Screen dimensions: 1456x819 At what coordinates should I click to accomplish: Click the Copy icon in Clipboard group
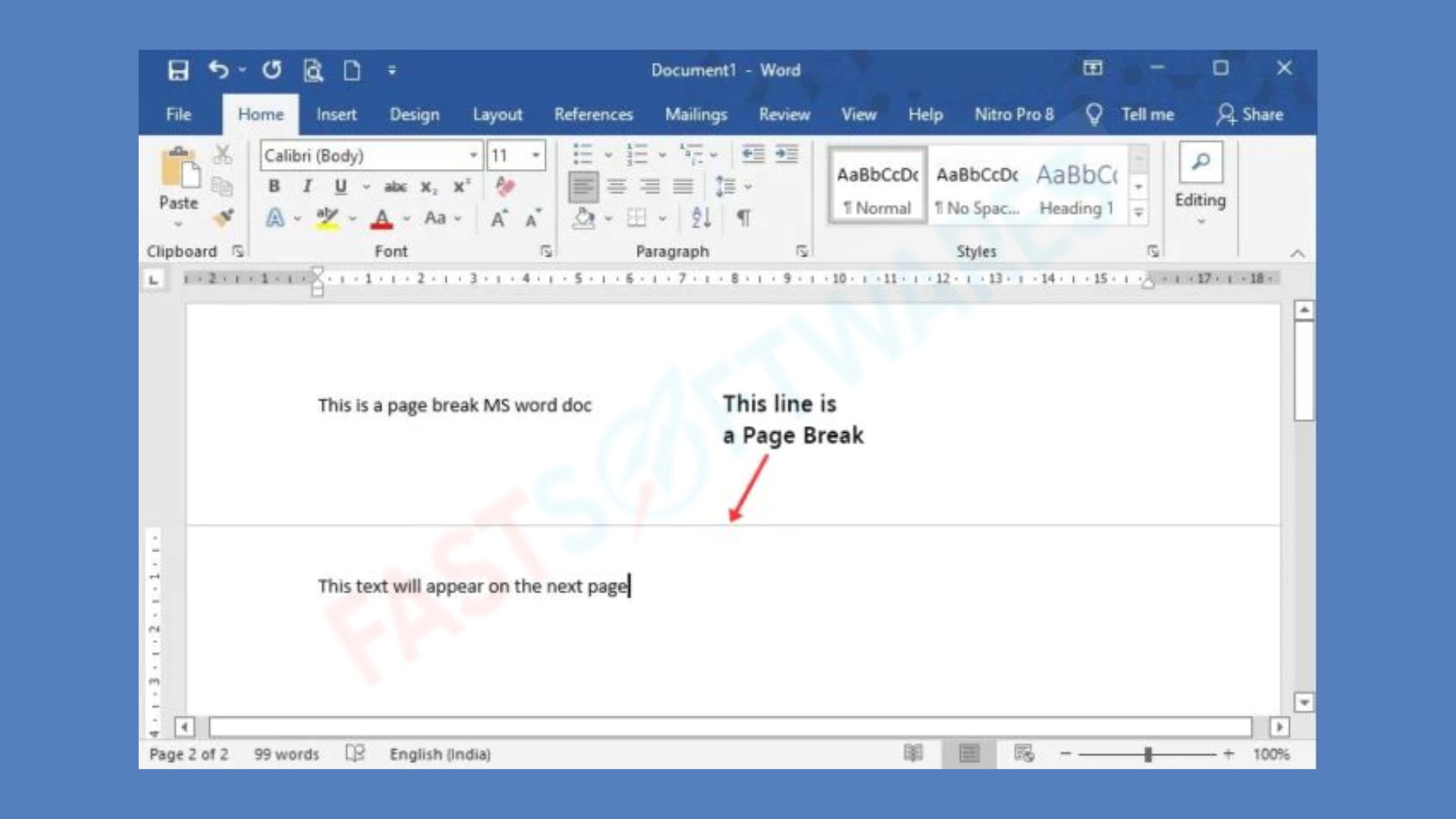222,187
